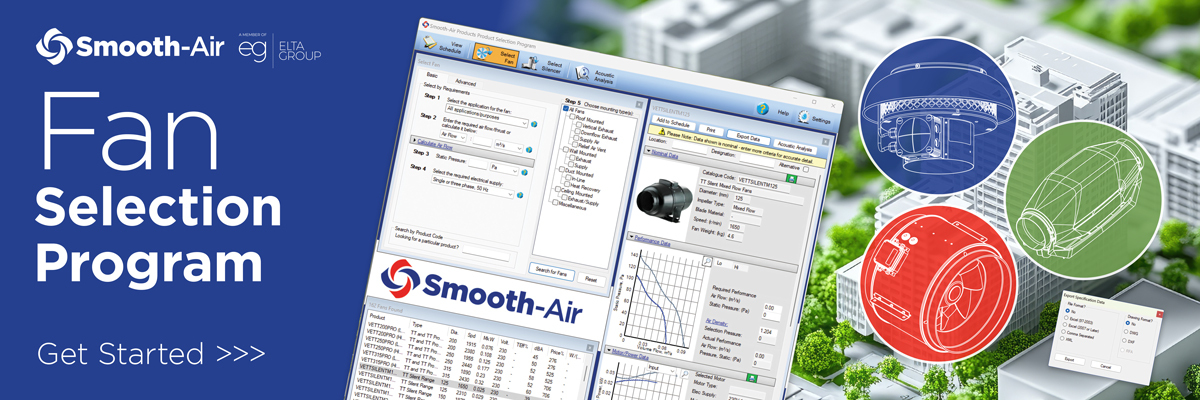Switch to the Advanced tab
Screen dimensions: 1200x400
click(x=465, y=82)
